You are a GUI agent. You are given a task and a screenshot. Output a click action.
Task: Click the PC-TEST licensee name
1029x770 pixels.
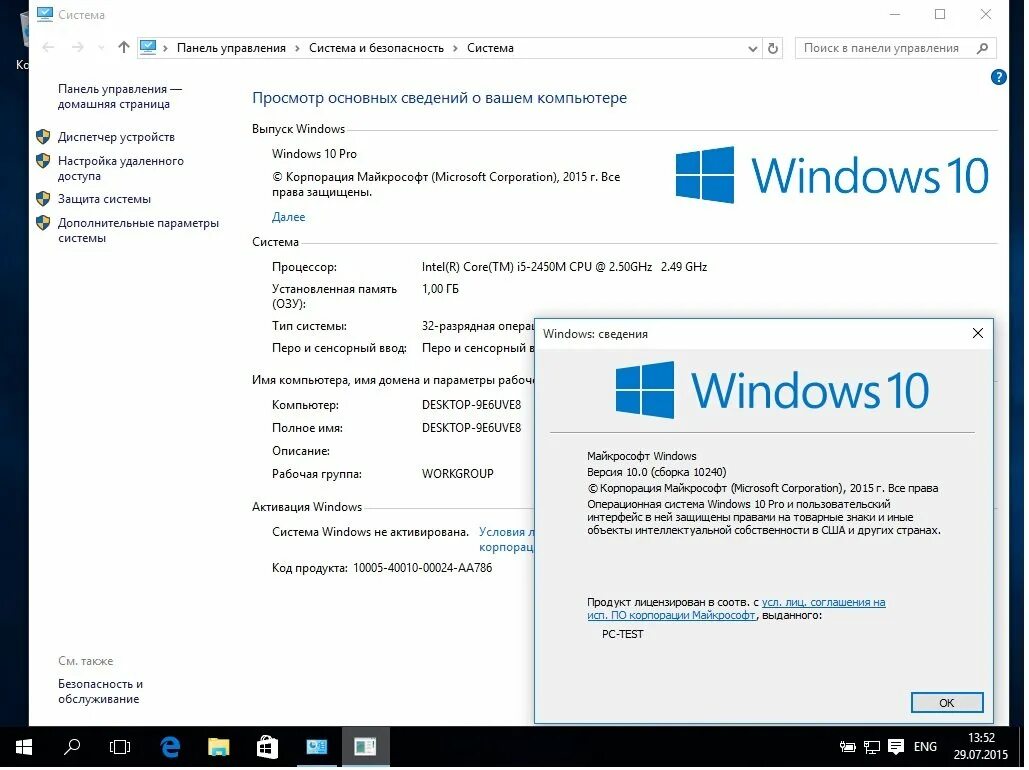pos(622,634)
